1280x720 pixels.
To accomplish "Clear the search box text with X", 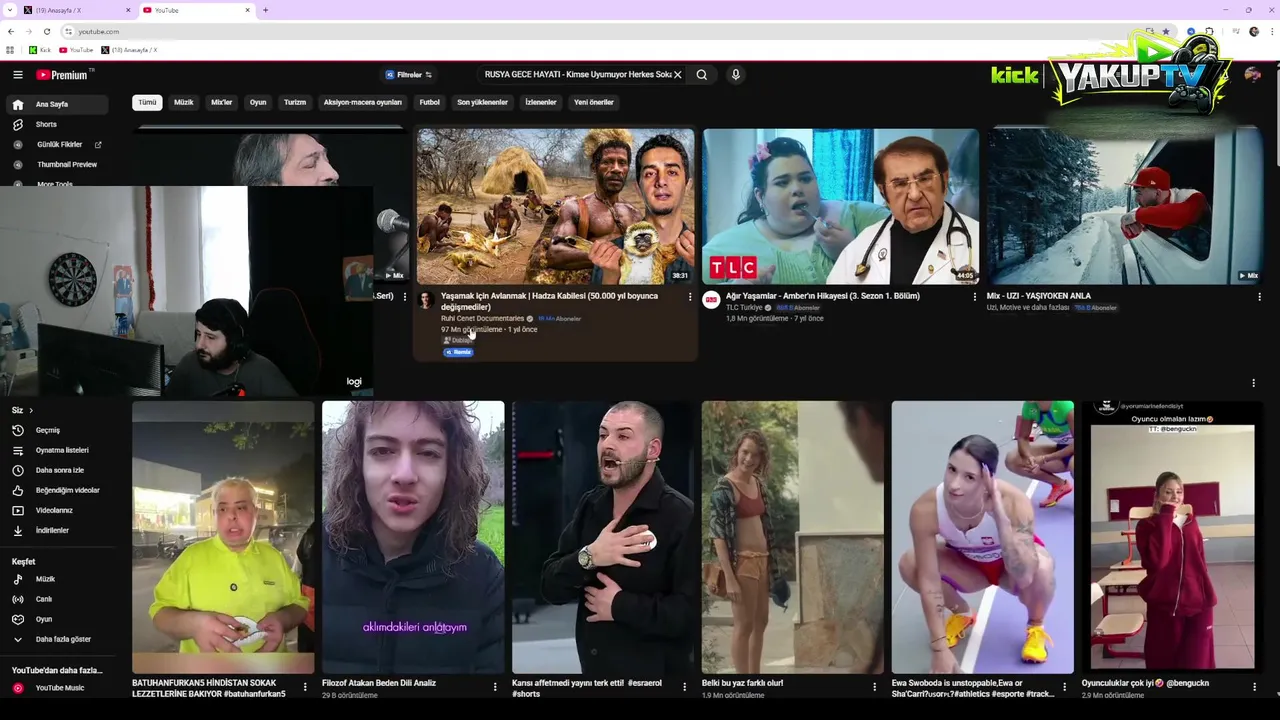I will [x=677, y=75].
